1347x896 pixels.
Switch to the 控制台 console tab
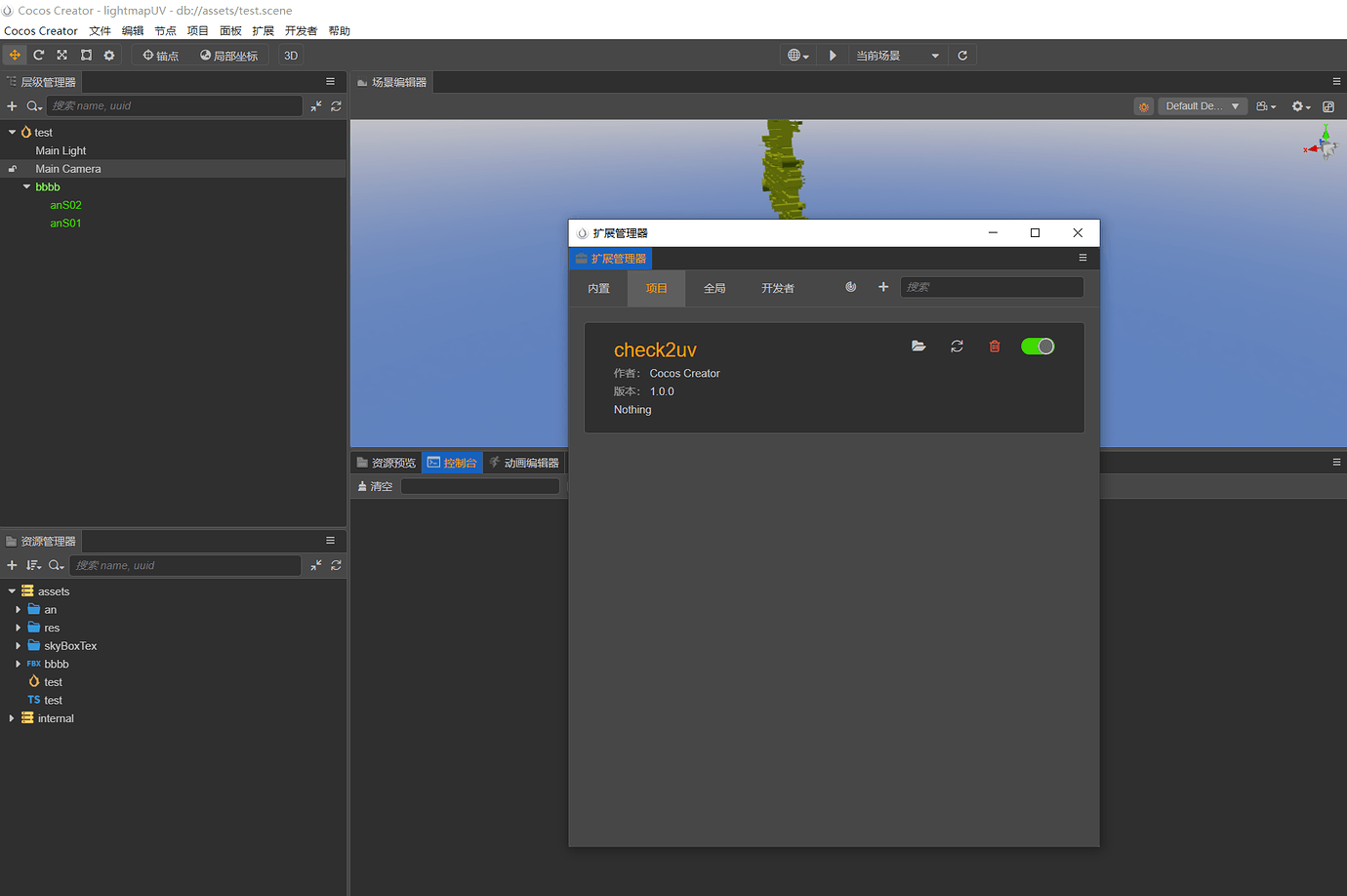[x=453, y=463]
